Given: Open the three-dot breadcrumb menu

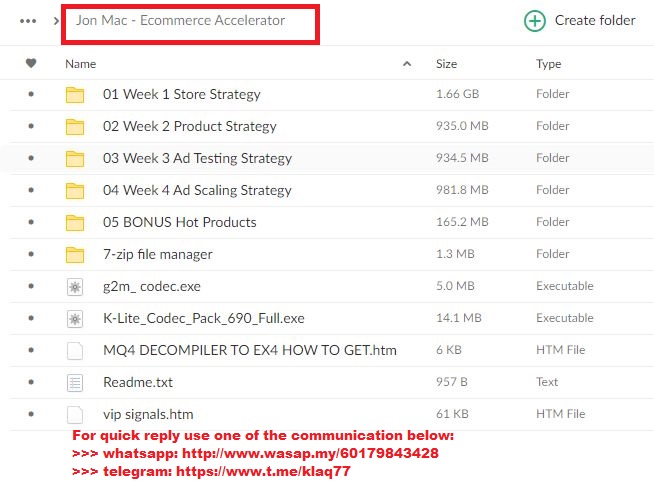Looking at the screenshot, I should tap(28, 21).
